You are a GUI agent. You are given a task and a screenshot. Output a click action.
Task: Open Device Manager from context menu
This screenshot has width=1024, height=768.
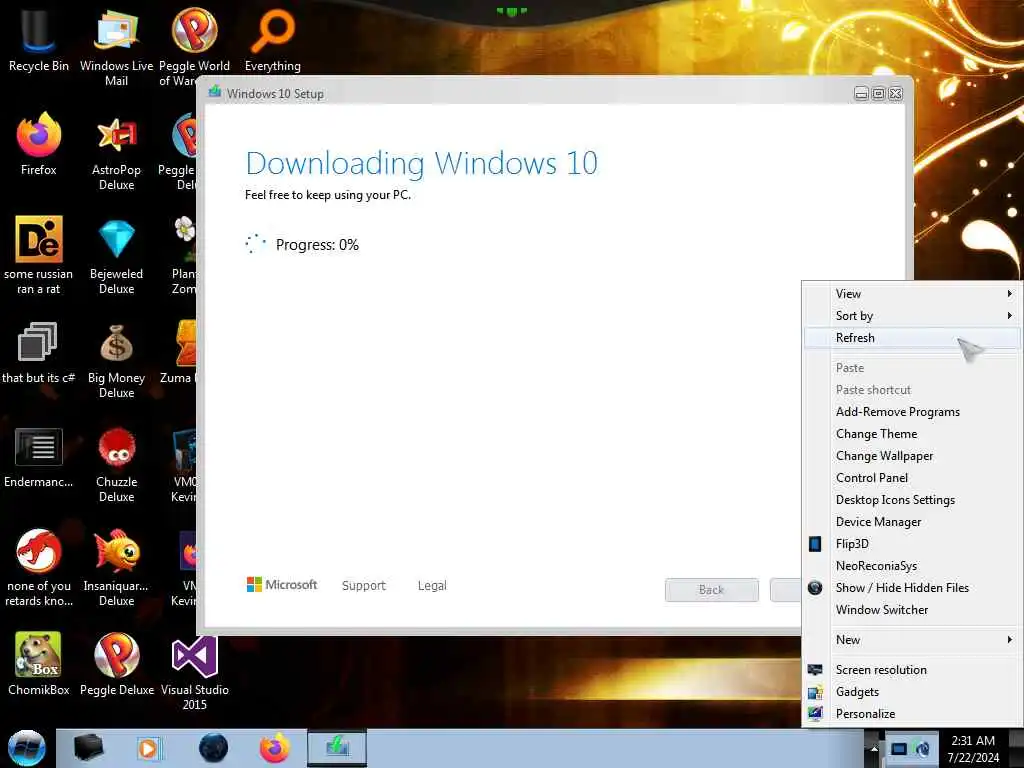click(x=911, y=522)
